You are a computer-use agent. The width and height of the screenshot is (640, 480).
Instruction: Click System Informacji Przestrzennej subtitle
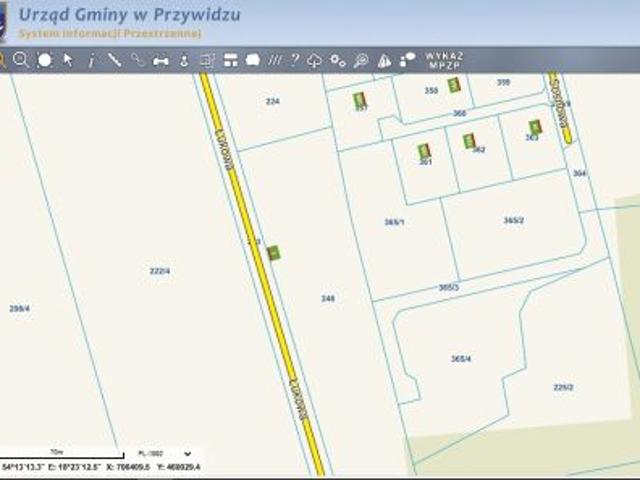[x=110, y=33]
